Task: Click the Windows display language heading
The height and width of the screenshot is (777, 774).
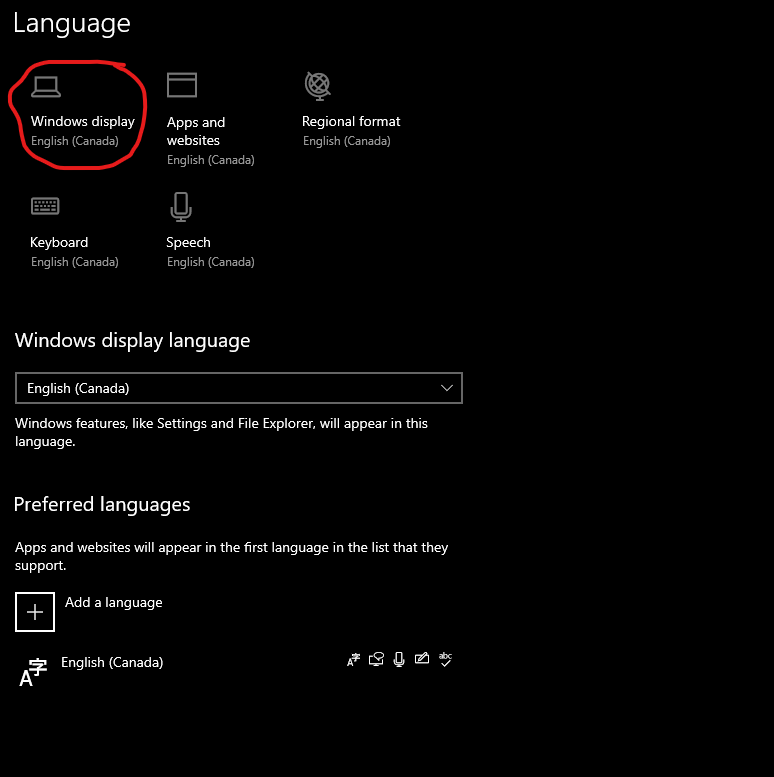Action: pyautogui.click(x=132, y=341)
